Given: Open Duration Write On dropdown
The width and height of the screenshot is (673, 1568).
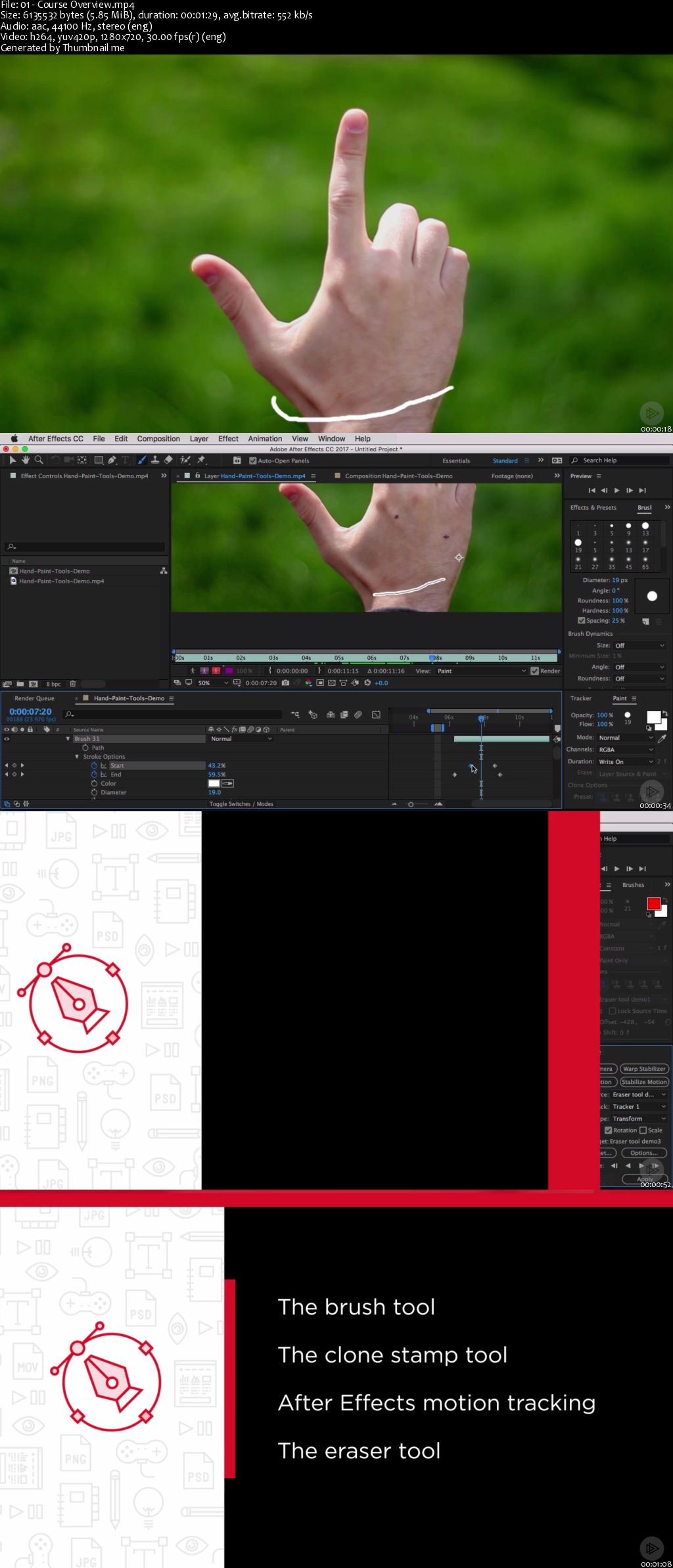Looking at the screenshot, I should pyautogui.click(x=625, y=761).
